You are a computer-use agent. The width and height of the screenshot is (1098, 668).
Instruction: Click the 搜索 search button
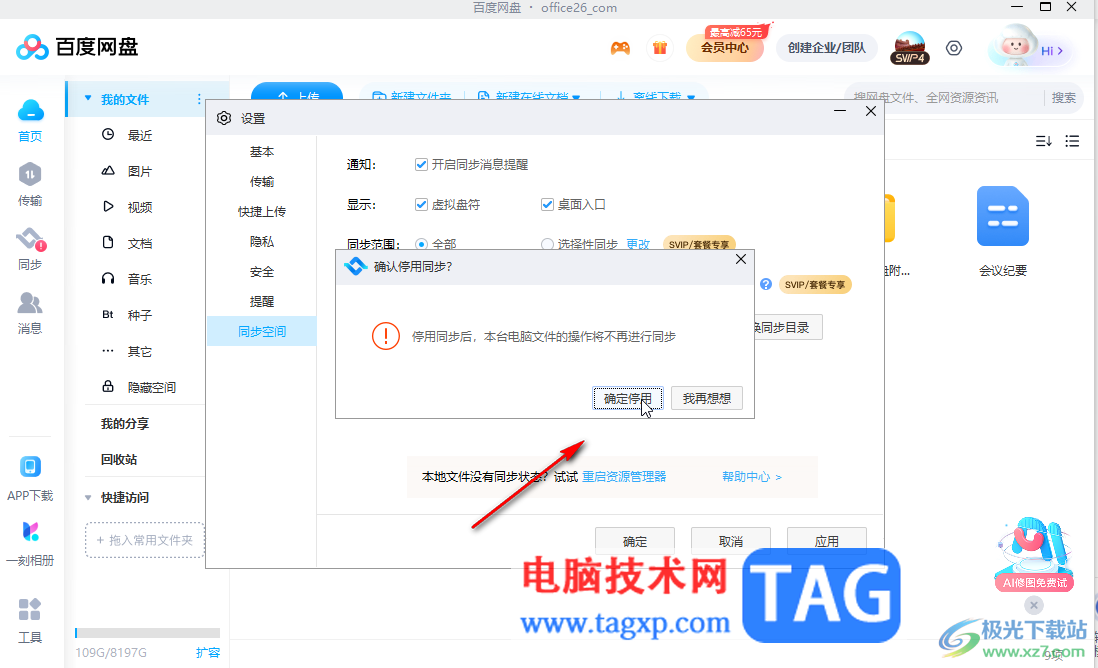pyautogui.click(x=1063, y=98)
